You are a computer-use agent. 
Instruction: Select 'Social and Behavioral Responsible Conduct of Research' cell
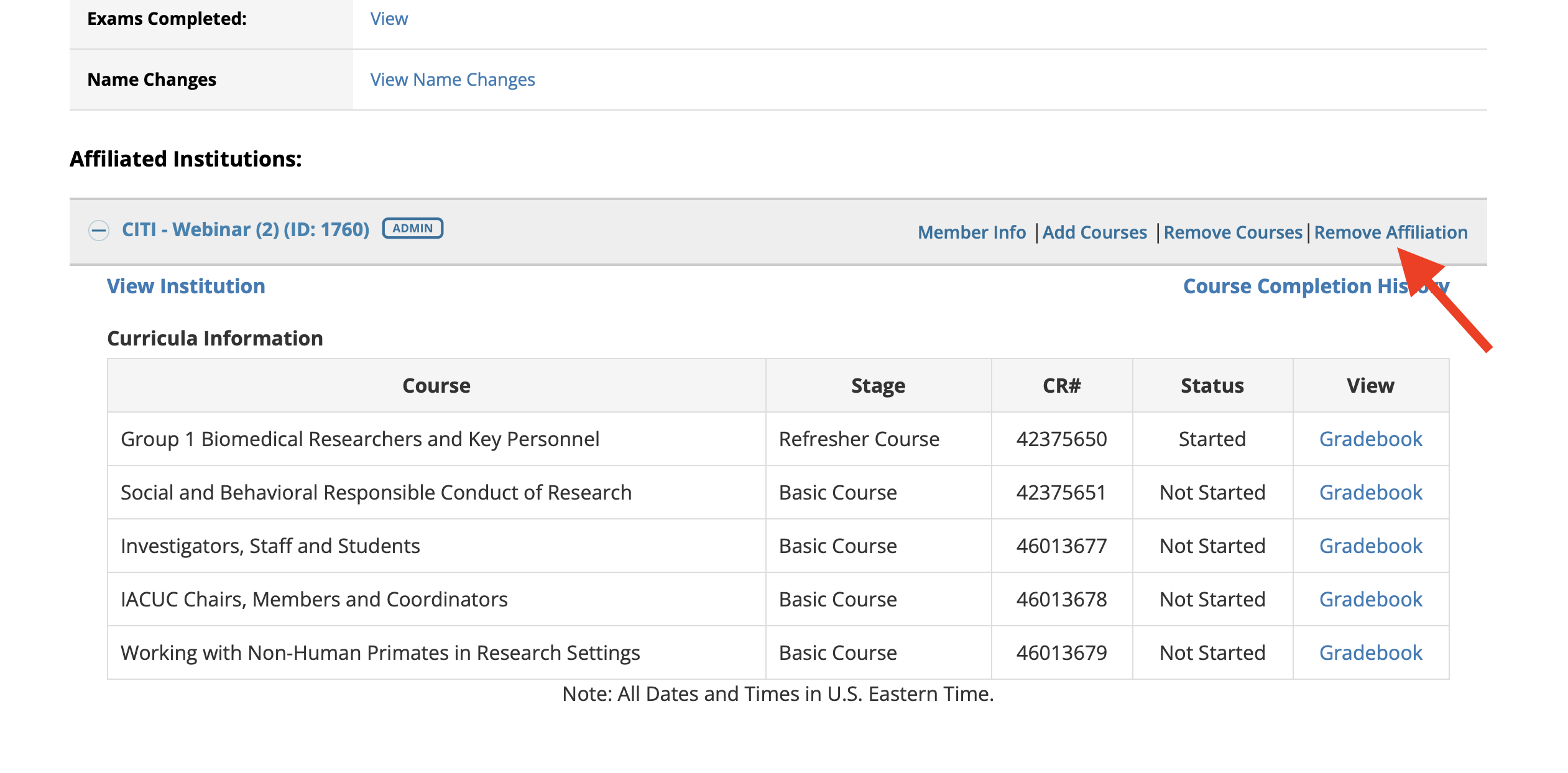(436, 492)
